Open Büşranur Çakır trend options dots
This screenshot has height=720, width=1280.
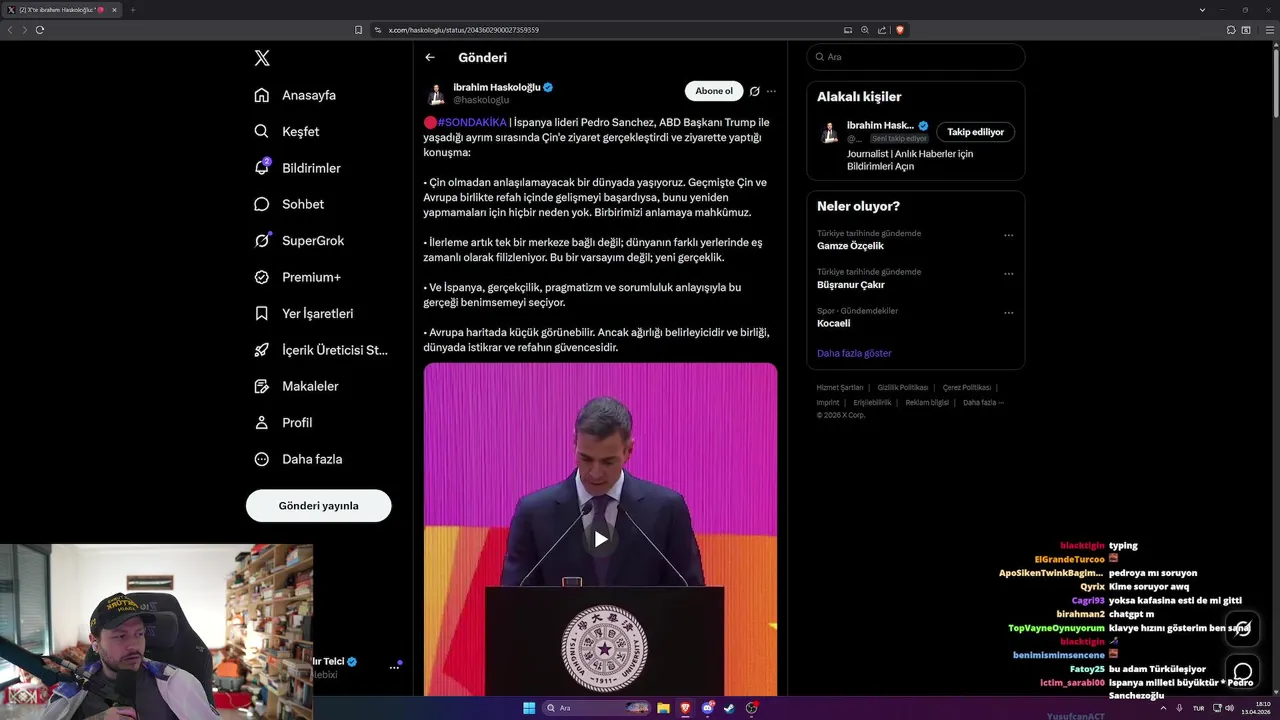[x=1008, y=274]
